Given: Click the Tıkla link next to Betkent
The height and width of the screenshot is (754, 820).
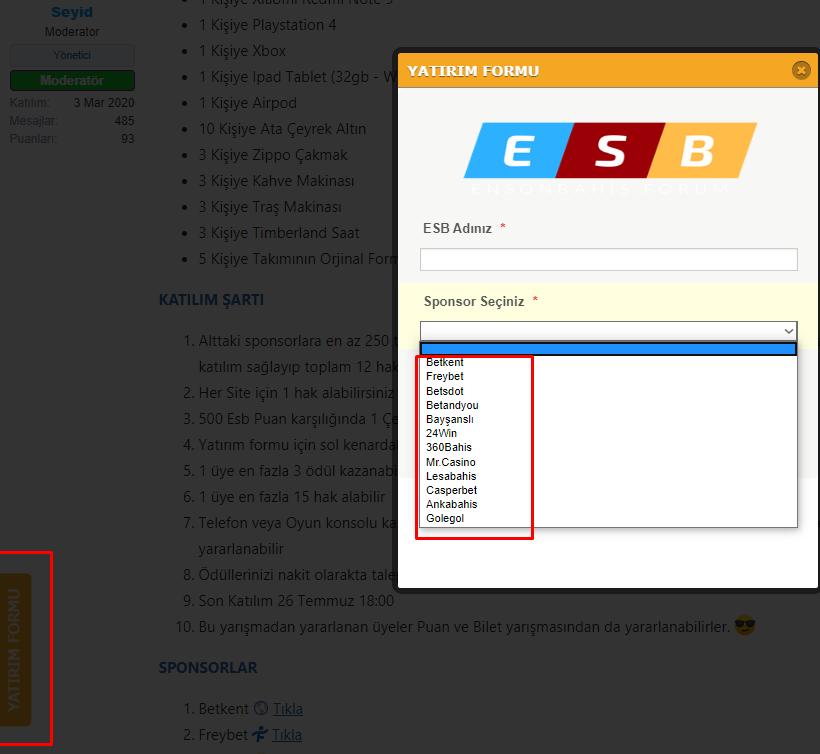Looking at the screenshot, I should 288,709.
